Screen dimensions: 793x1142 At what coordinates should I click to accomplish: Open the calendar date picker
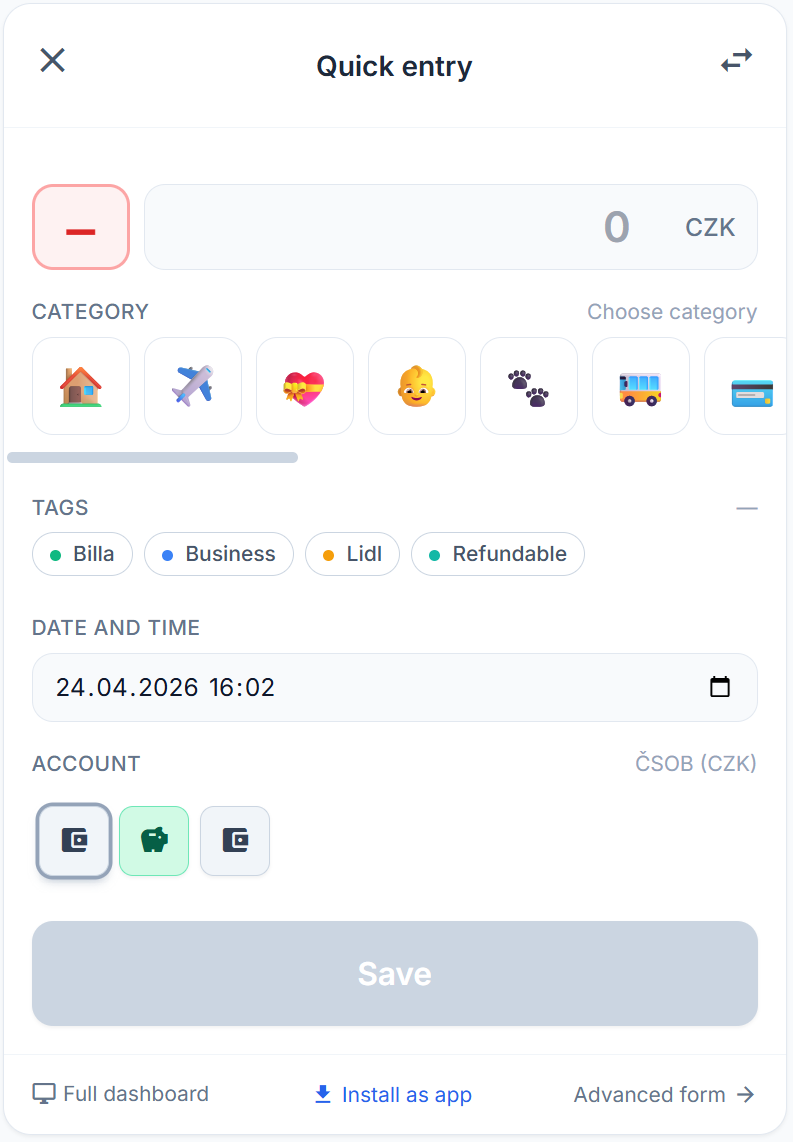pos(720,687)
